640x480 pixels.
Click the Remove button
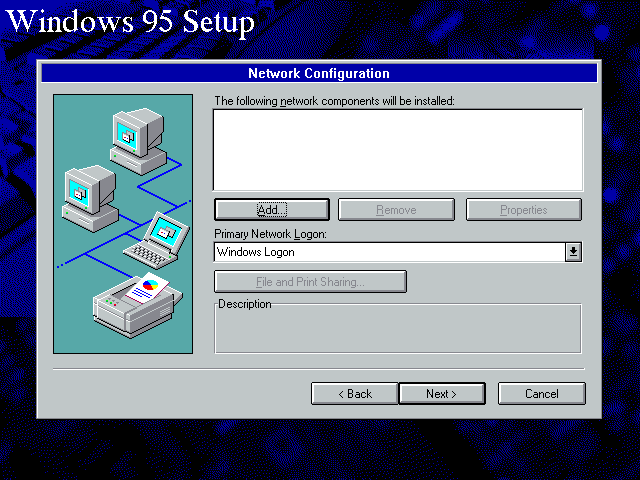pyautogui.click(x=396, y=210)
